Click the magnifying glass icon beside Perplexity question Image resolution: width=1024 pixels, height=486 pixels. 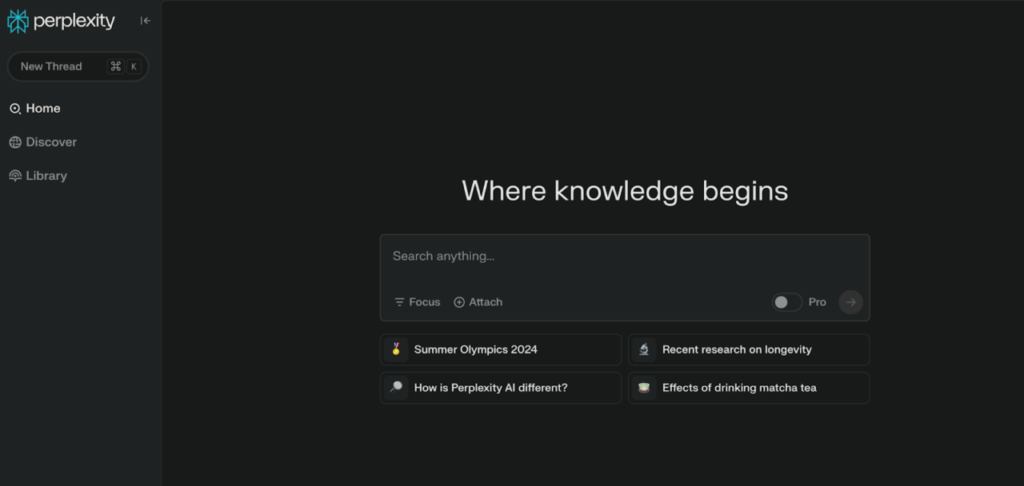(x=396, y=388)
